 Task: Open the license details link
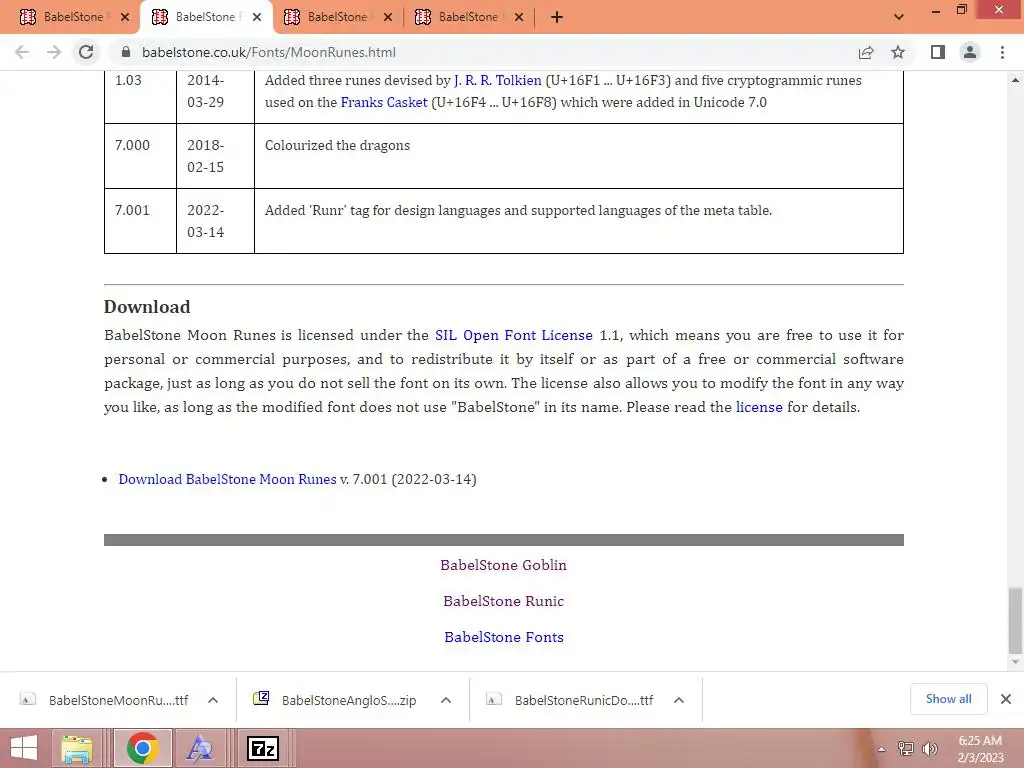[759, 407]
